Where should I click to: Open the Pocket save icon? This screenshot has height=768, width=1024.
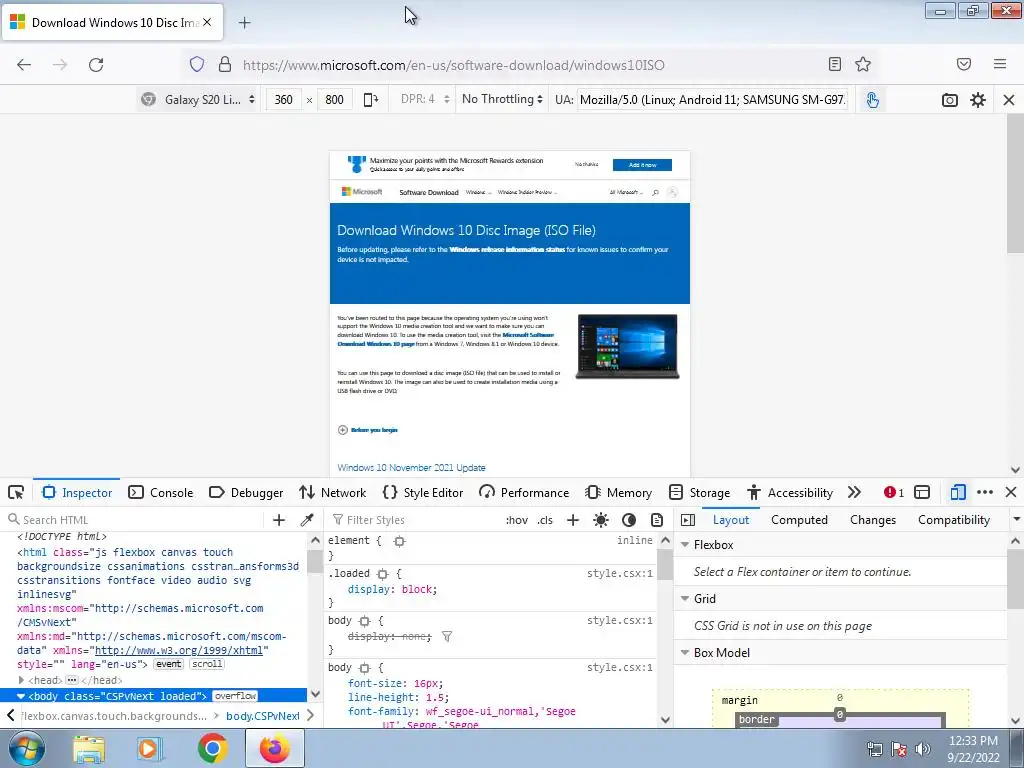[964, 64]
